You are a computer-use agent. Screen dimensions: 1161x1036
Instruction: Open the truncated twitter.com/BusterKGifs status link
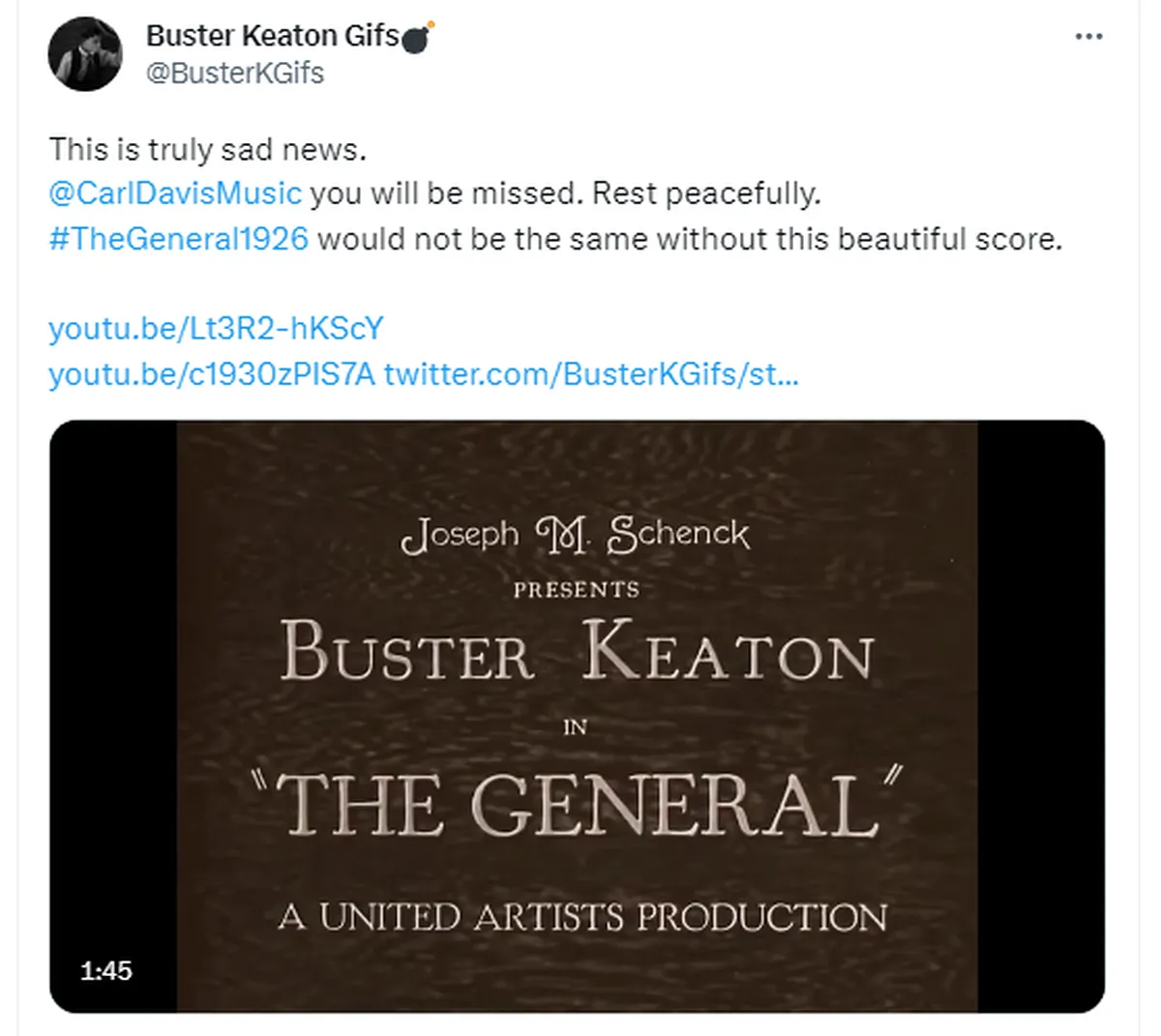pyautogui.click(x=593, y=374)
